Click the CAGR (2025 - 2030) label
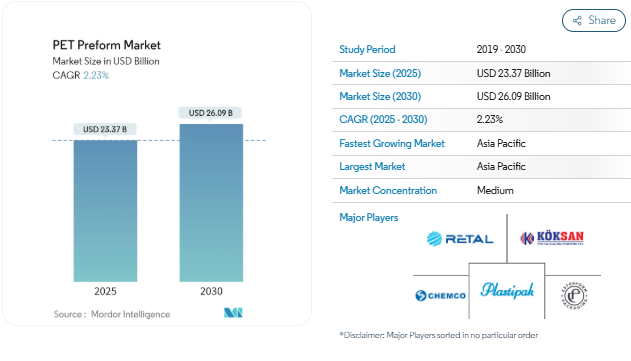Image resolution: width=631 pixels, height=361 pixels. [383, 120]
